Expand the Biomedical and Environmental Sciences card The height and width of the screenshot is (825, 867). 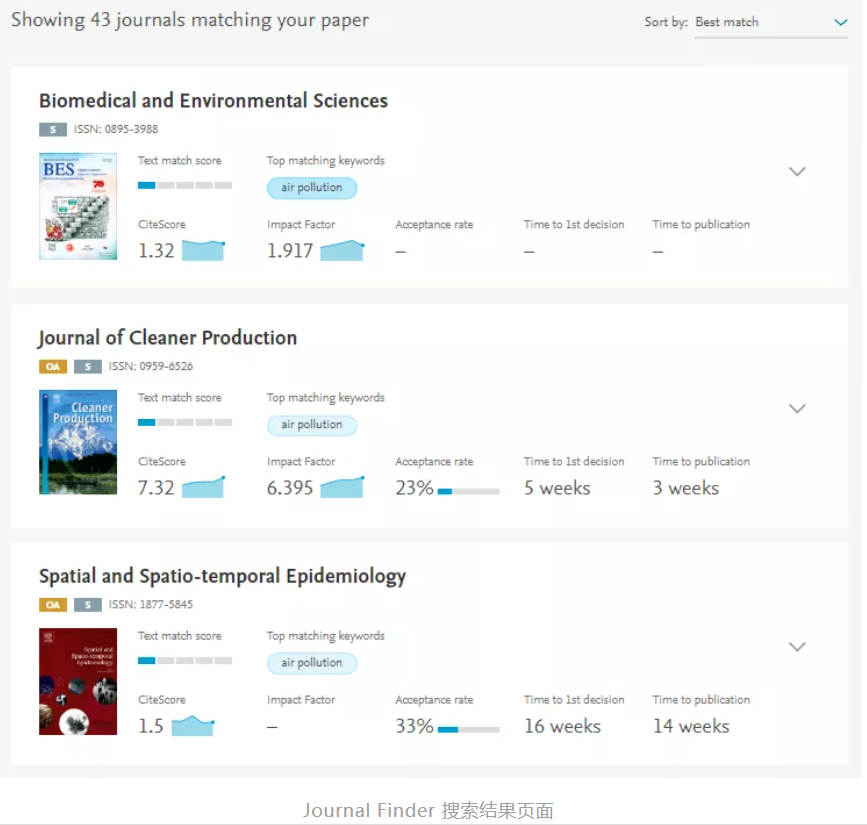pos(797,171)
